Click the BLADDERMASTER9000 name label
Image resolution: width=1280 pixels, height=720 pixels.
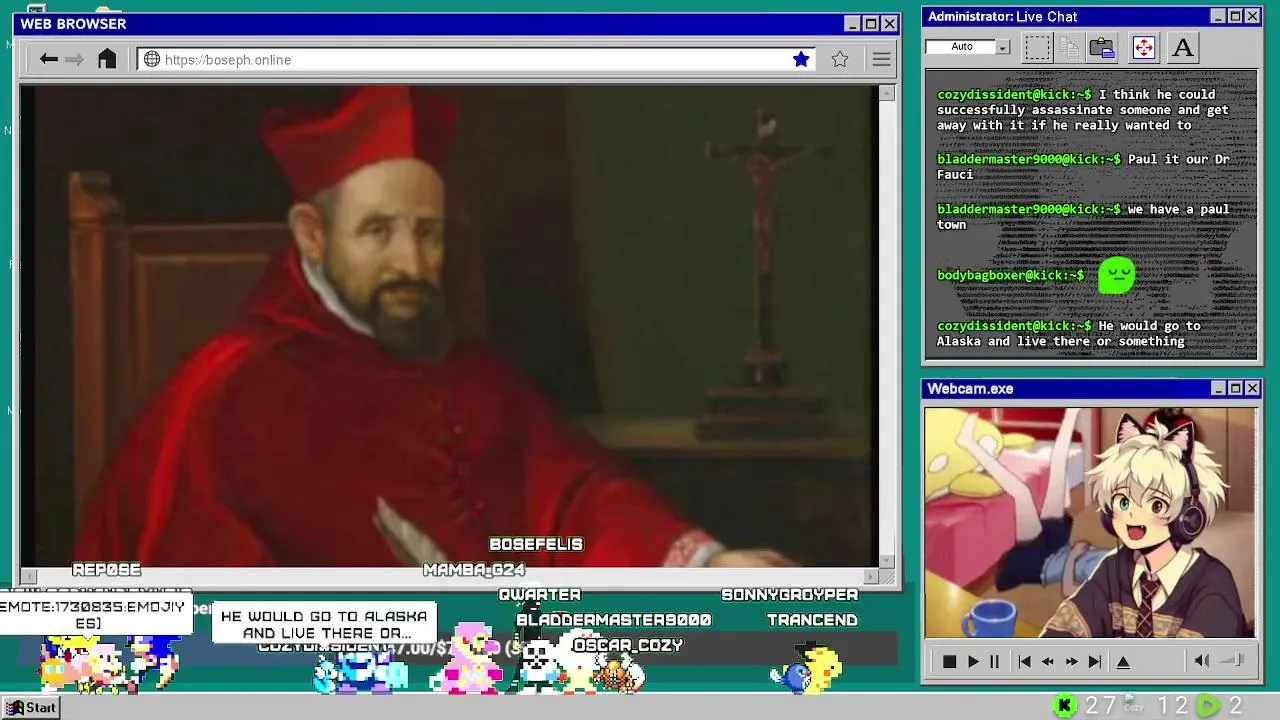(614, 620)
